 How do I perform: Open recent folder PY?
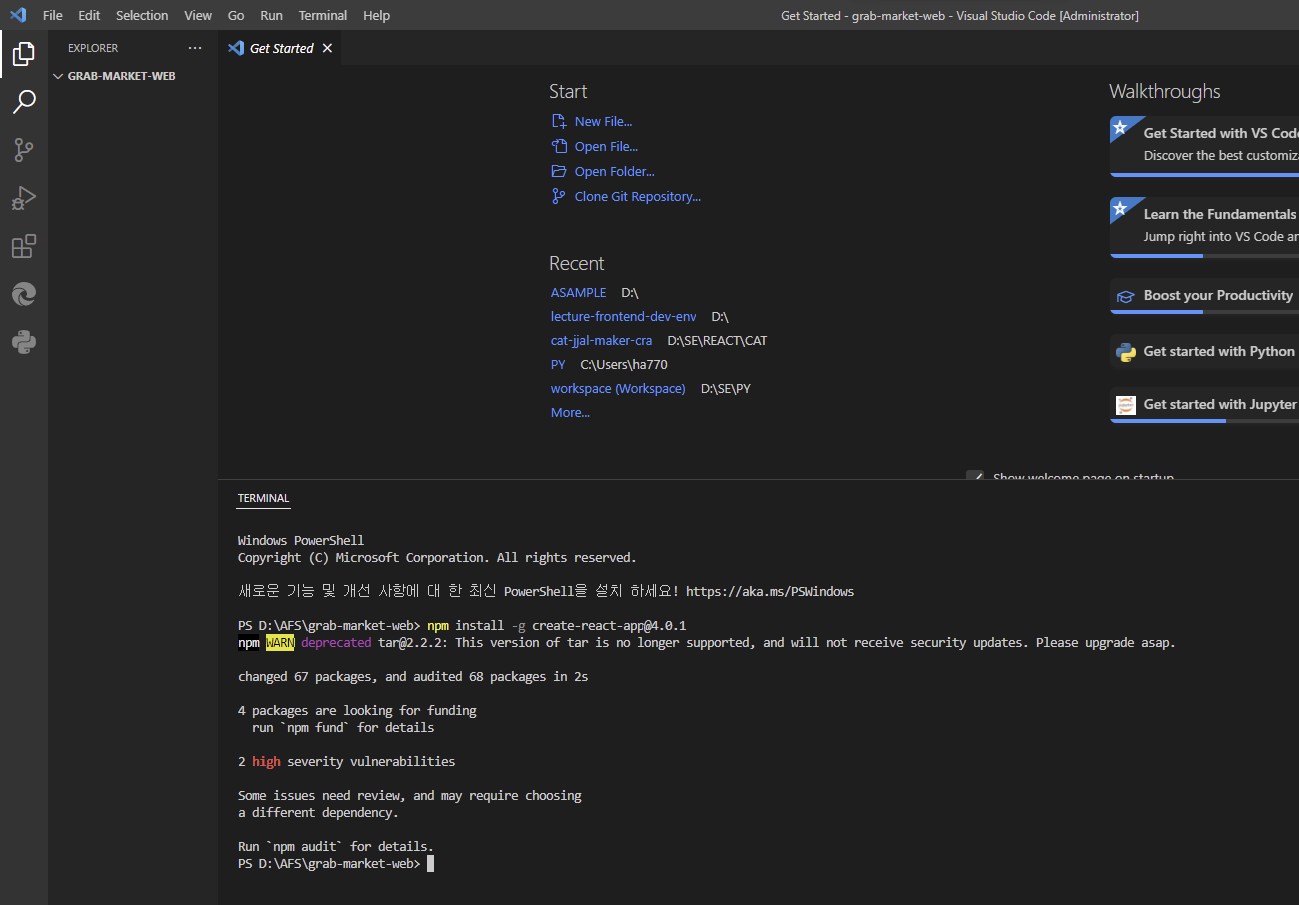[x=558, y=365]
